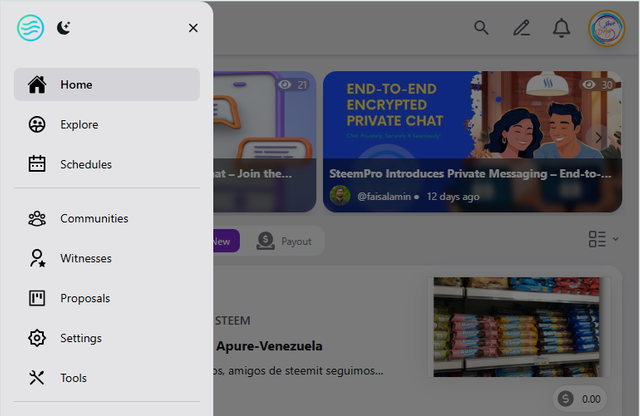This screenshot has width=640, height=416.
Task: Open the Home menu item
Action: pos(107,85)
